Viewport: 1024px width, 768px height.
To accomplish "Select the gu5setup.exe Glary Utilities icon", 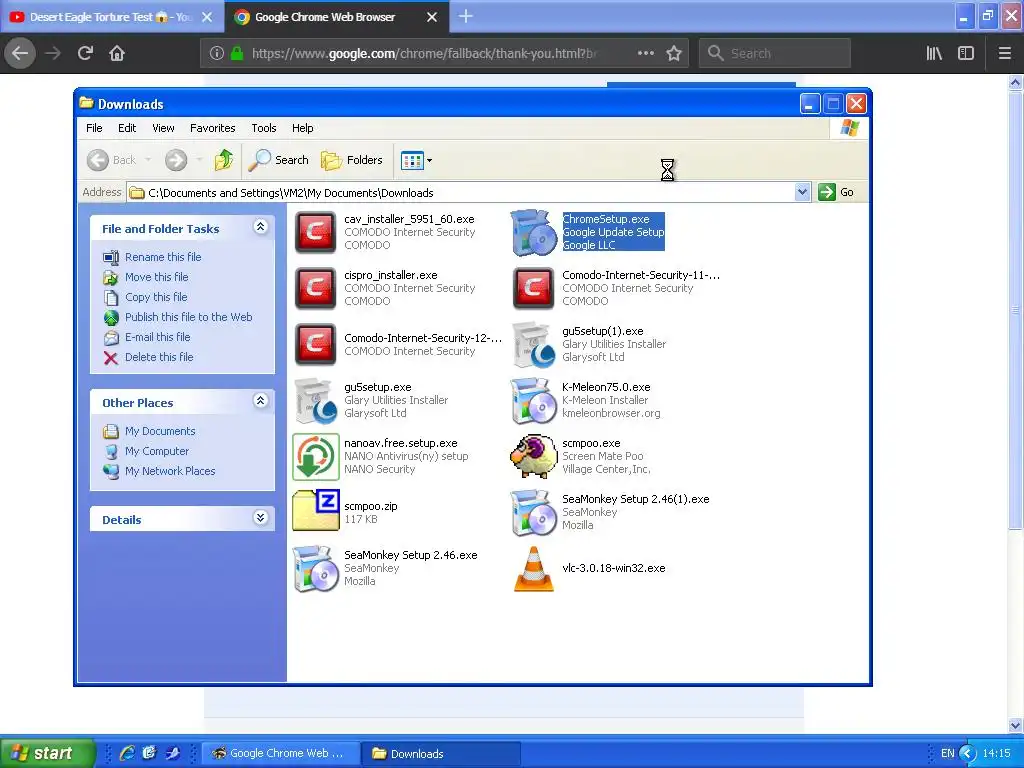I will (315, 400).
